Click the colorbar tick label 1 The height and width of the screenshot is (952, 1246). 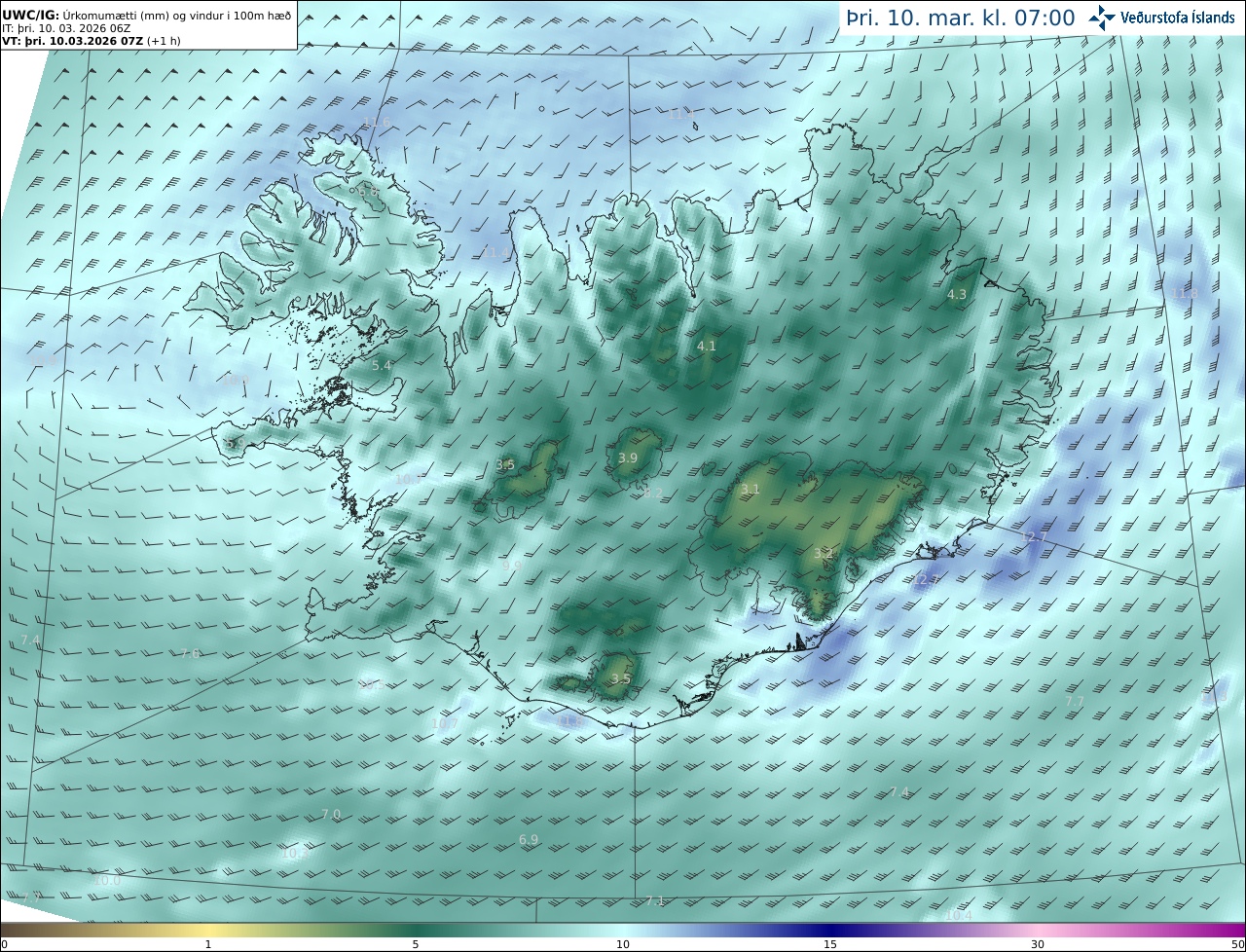pos(208,944)
